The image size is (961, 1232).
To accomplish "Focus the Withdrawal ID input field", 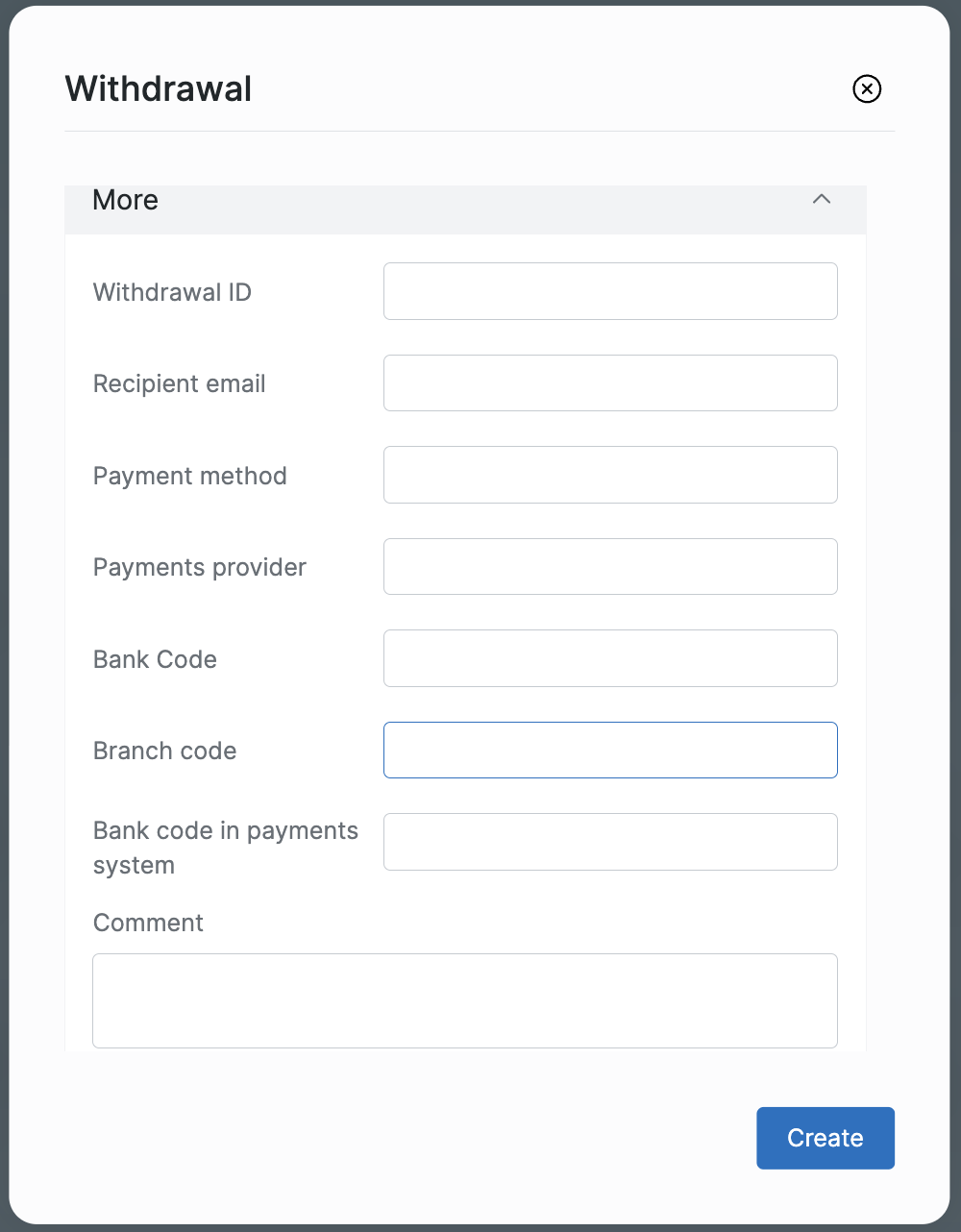I will [x=610, y=291].
